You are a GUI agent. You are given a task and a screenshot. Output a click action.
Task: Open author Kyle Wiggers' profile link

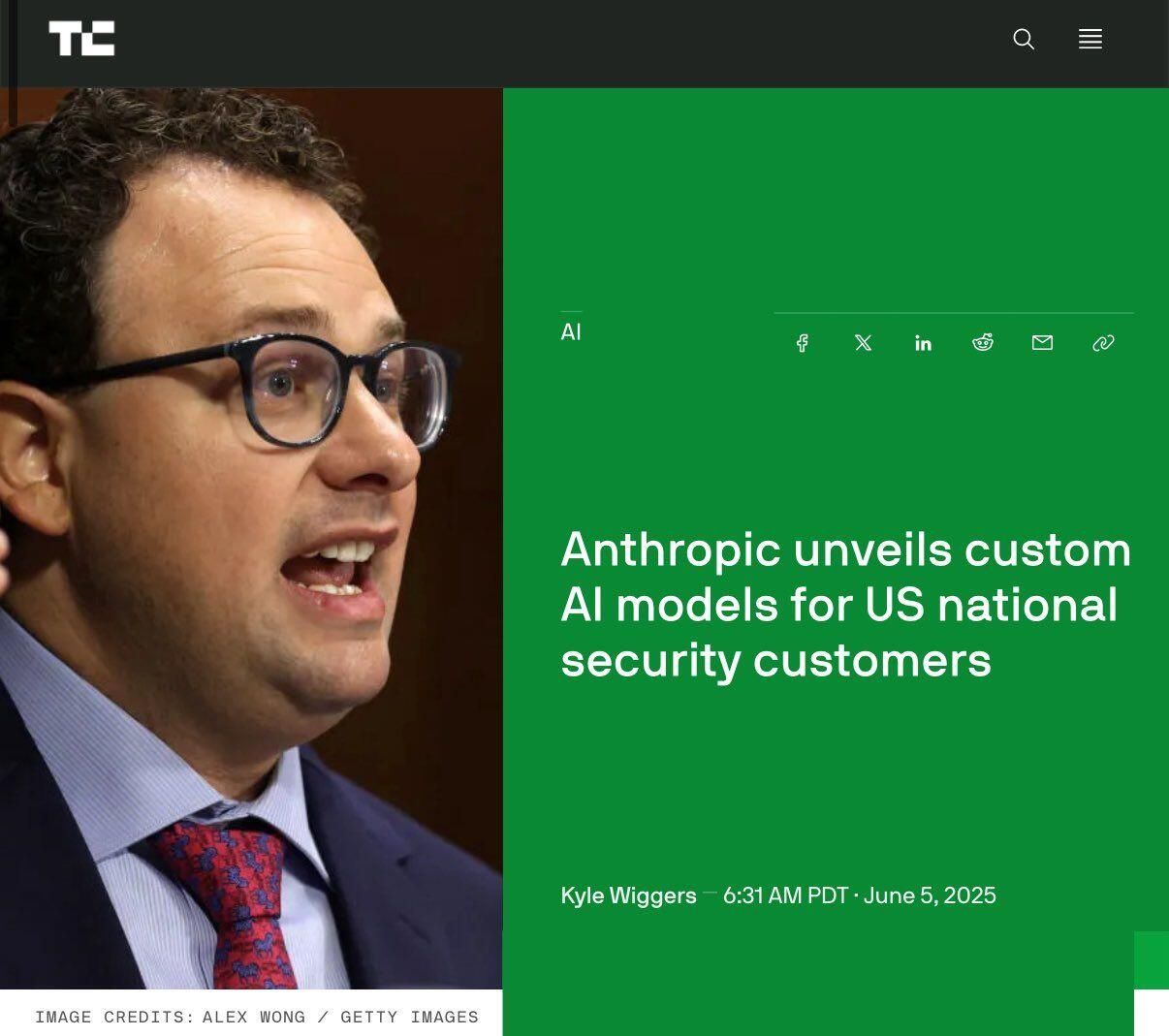point(628,895)
